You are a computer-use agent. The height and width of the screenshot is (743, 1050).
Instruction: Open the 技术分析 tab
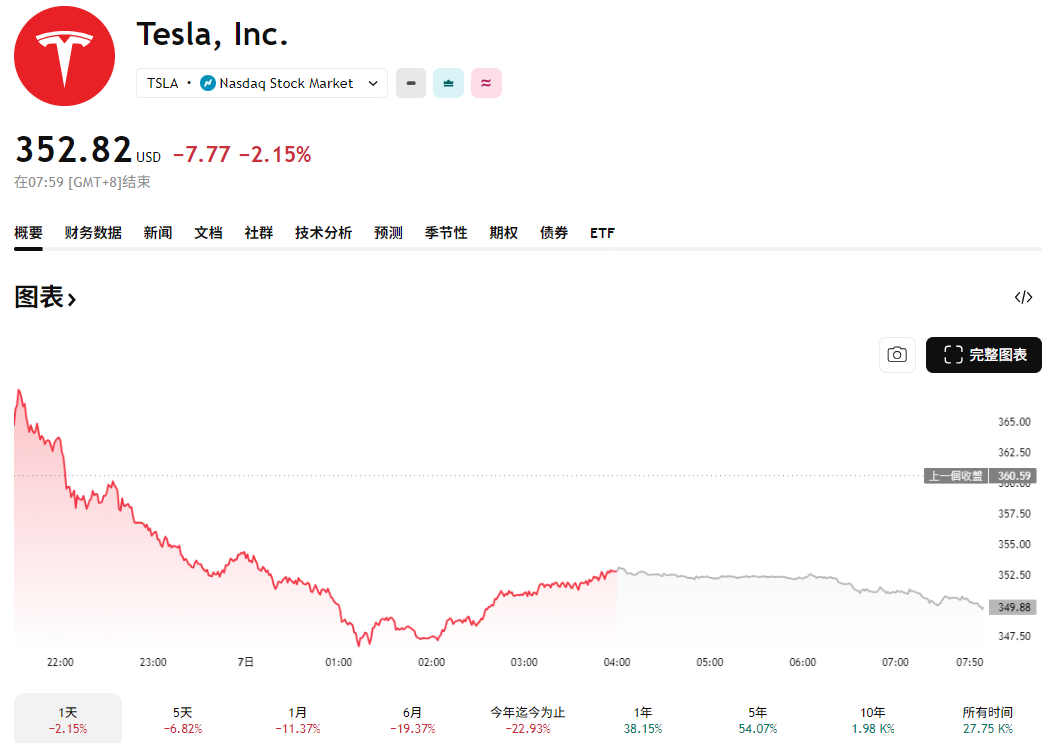coord(322,232)
